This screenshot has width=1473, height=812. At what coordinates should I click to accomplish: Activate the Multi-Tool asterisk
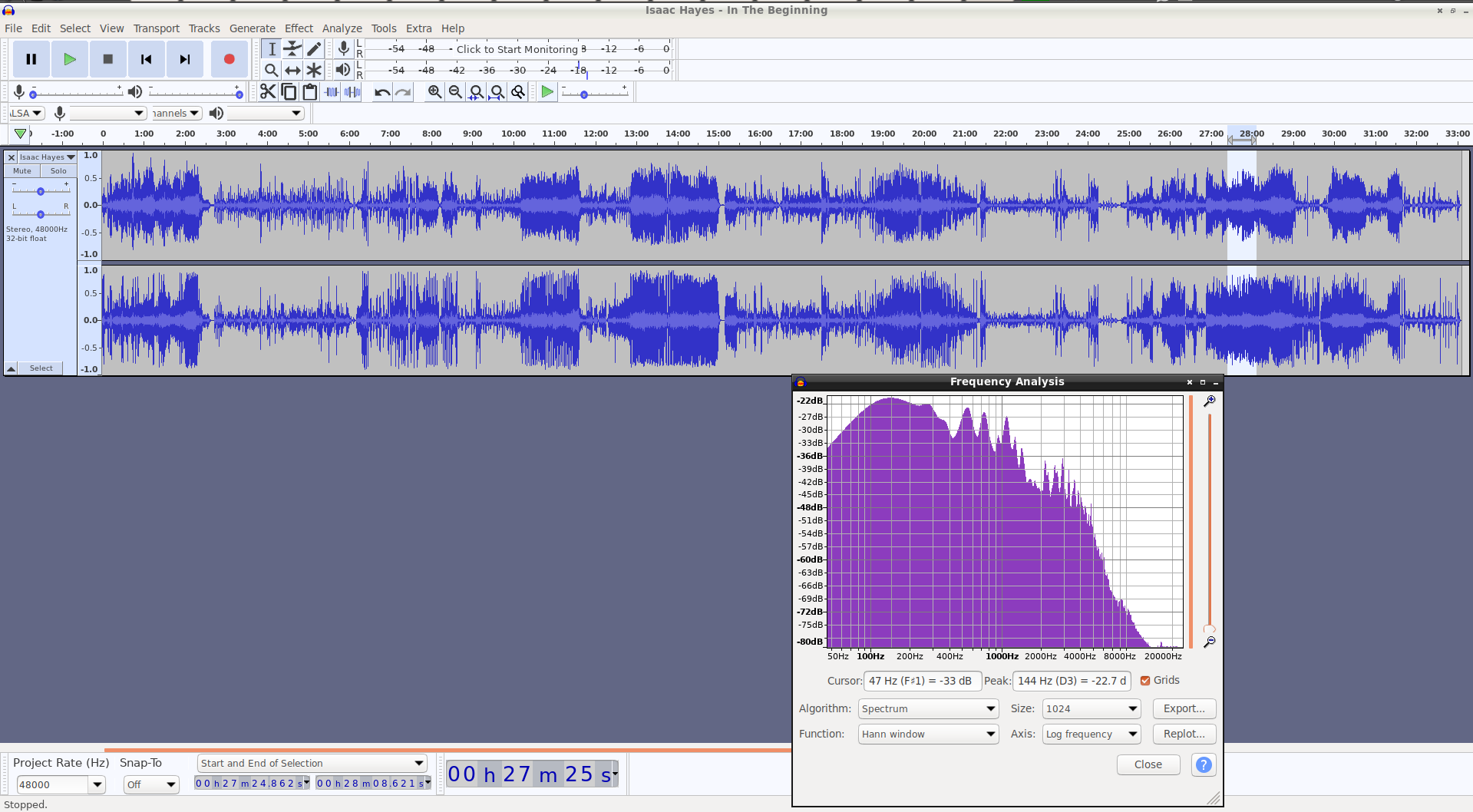[x=314, y=71]
